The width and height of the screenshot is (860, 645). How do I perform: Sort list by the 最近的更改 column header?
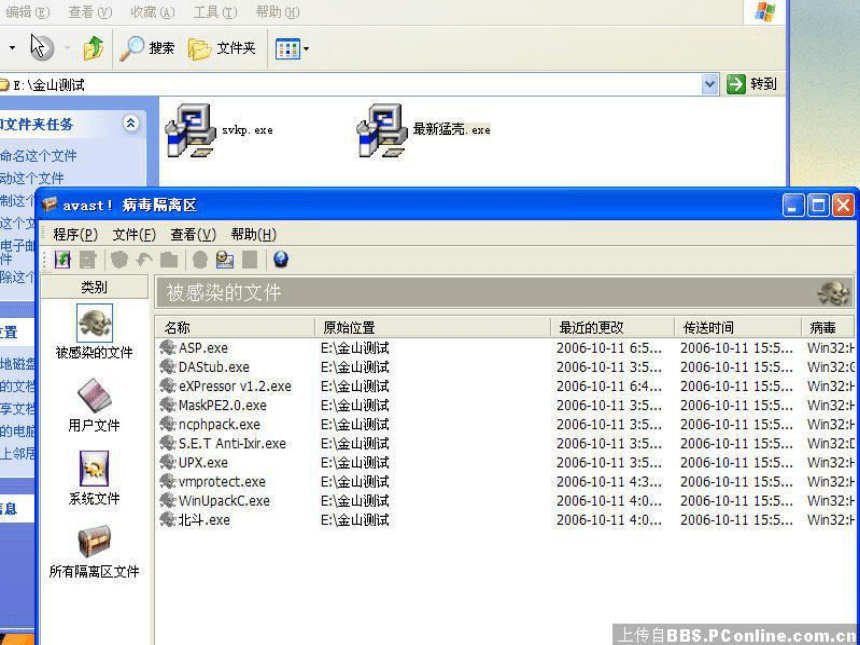(612, 327)
